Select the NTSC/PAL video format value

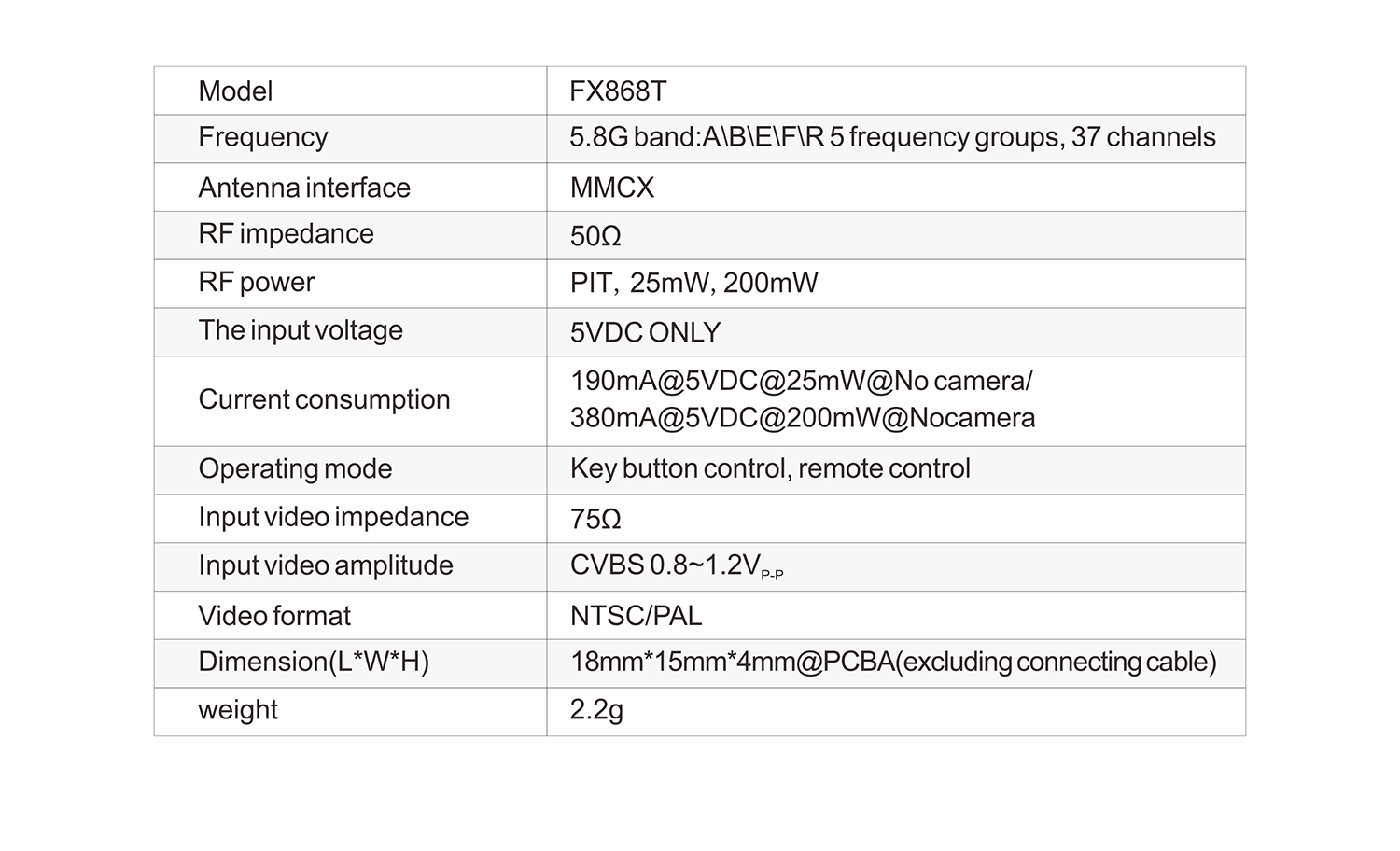click(636, 616)
